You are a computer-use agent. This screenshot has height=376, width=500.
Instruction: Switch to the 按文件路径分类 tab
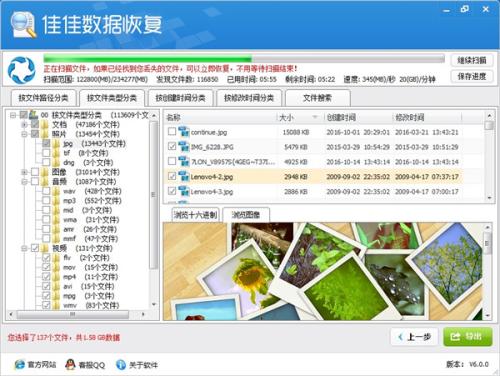click(43, 98)
